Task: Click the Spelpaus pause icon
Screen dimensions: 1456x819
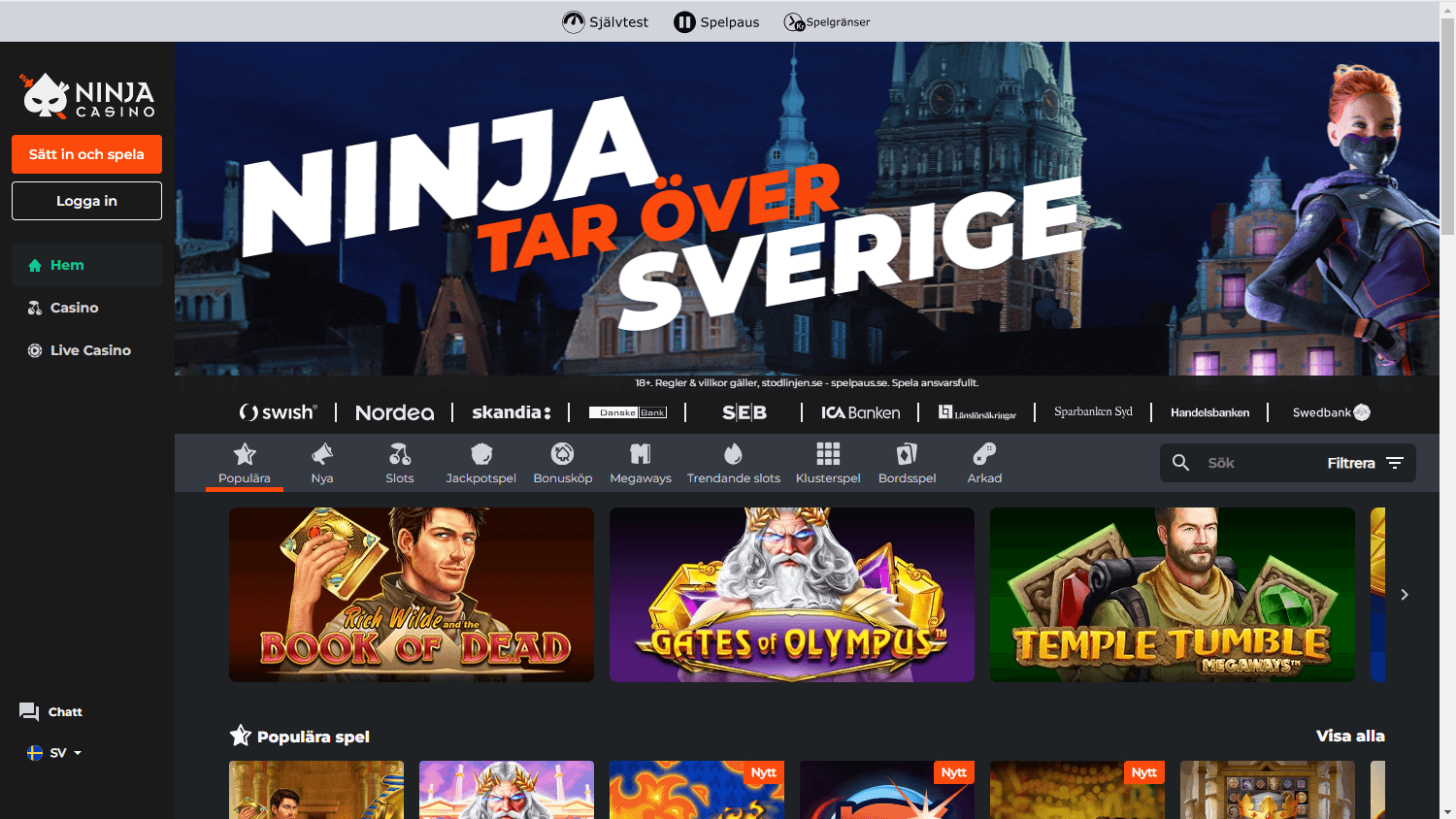Action: click(685, 21)
